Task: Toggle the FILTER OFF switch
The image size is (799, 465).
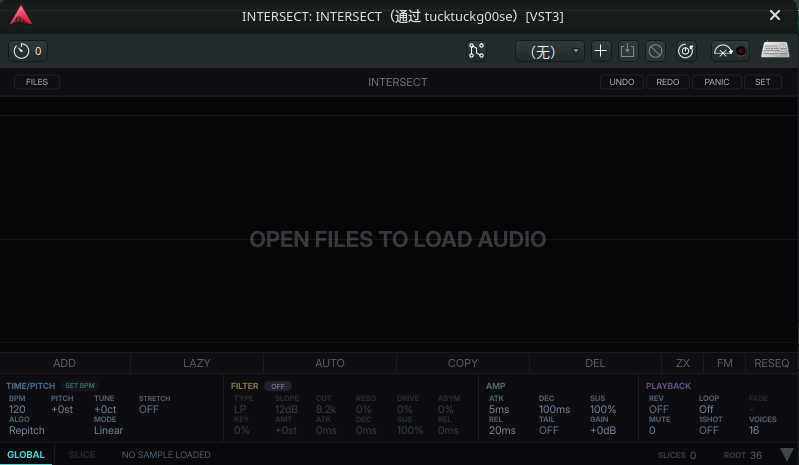Action: tap(278, 386)
